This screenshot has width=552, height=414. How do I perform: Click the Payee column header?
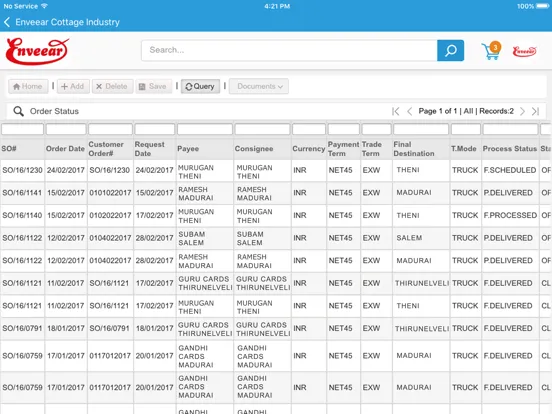(x=188, y=149)
